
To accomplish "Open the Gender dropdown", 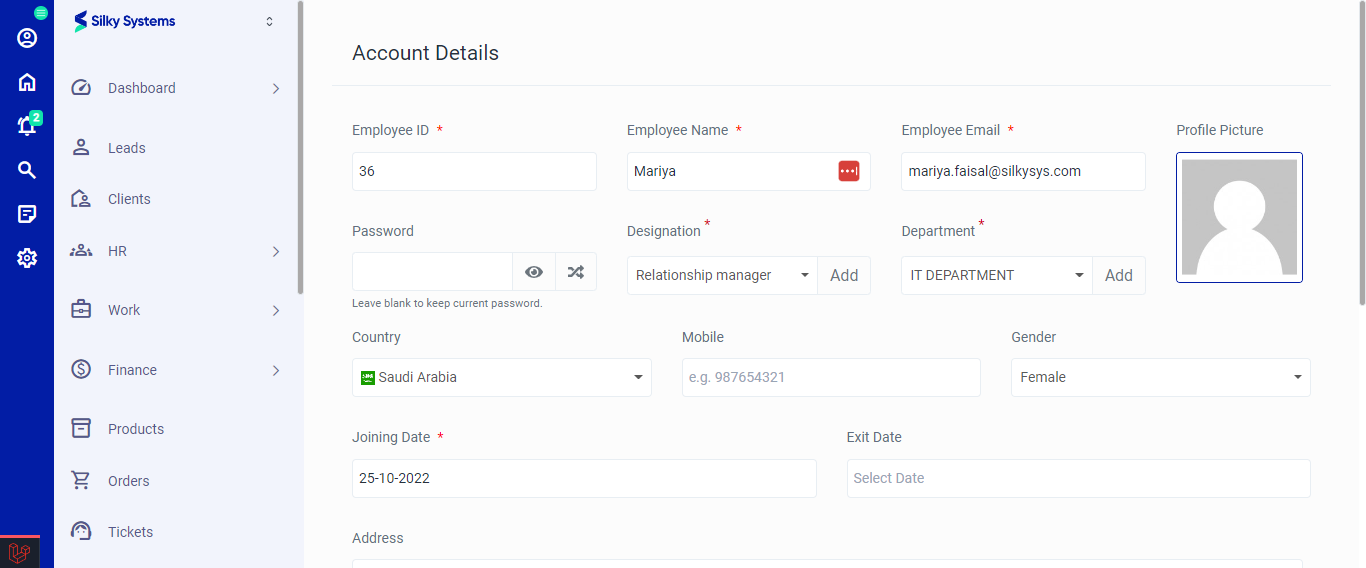I will click(x=1161, y=377).
